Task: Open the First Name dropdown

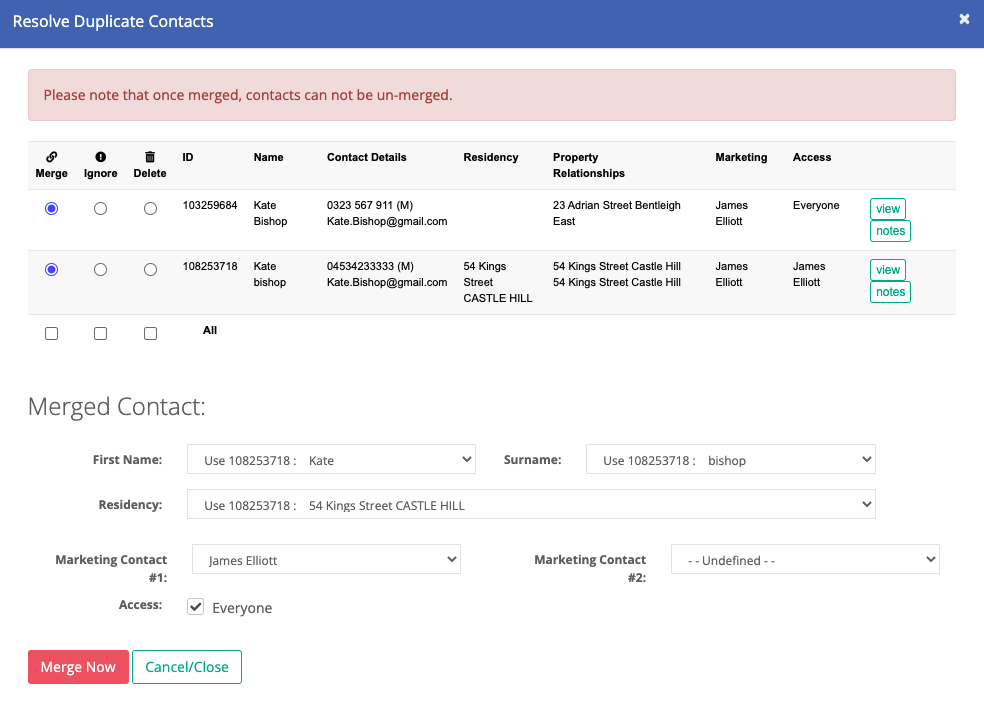Action: [331, 459]
